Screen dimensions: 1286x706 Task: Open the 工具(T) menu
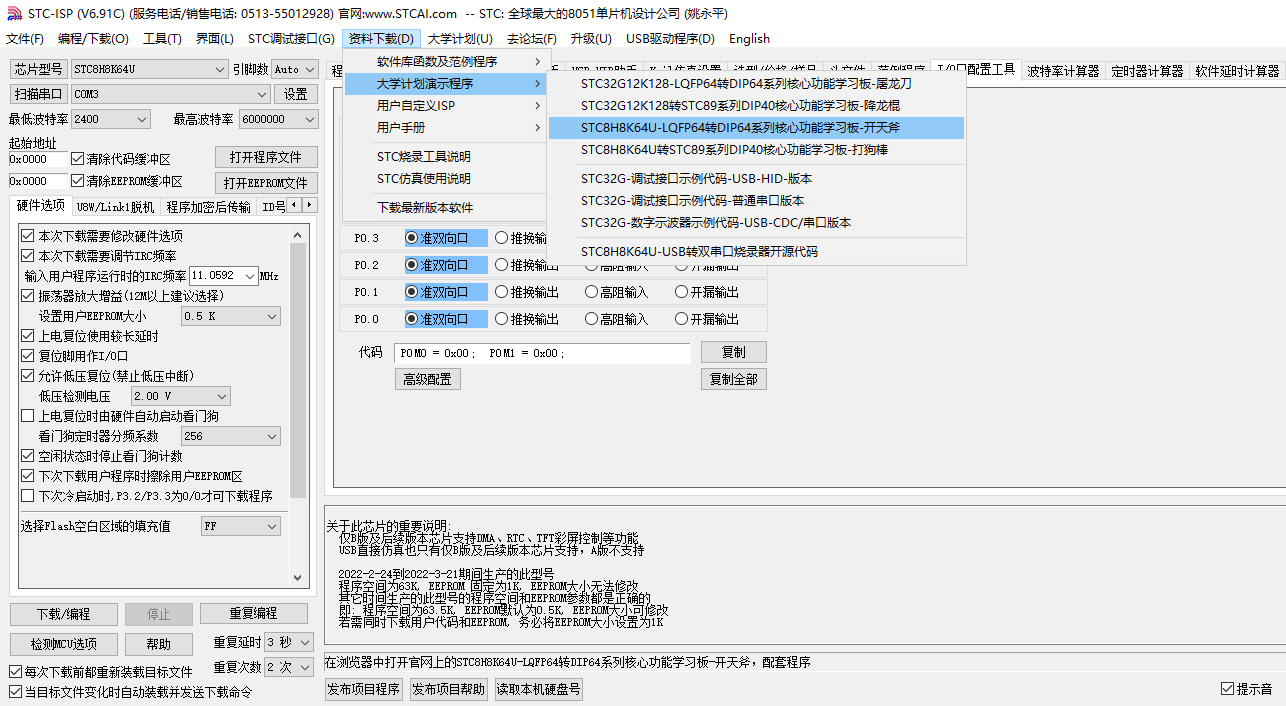pos(162,39)
